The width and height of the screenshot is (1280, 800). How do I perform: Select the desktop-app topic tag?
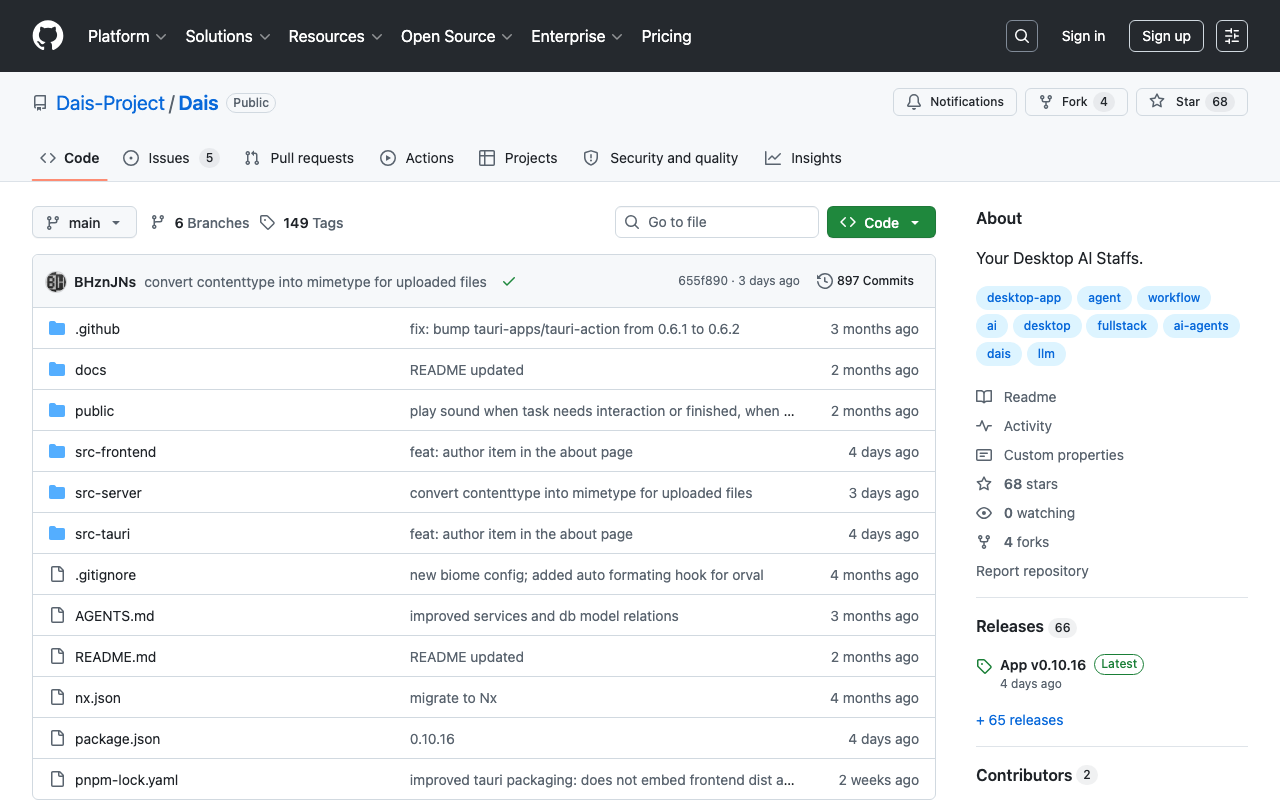pyautogui.click(x=1024, y=298)
